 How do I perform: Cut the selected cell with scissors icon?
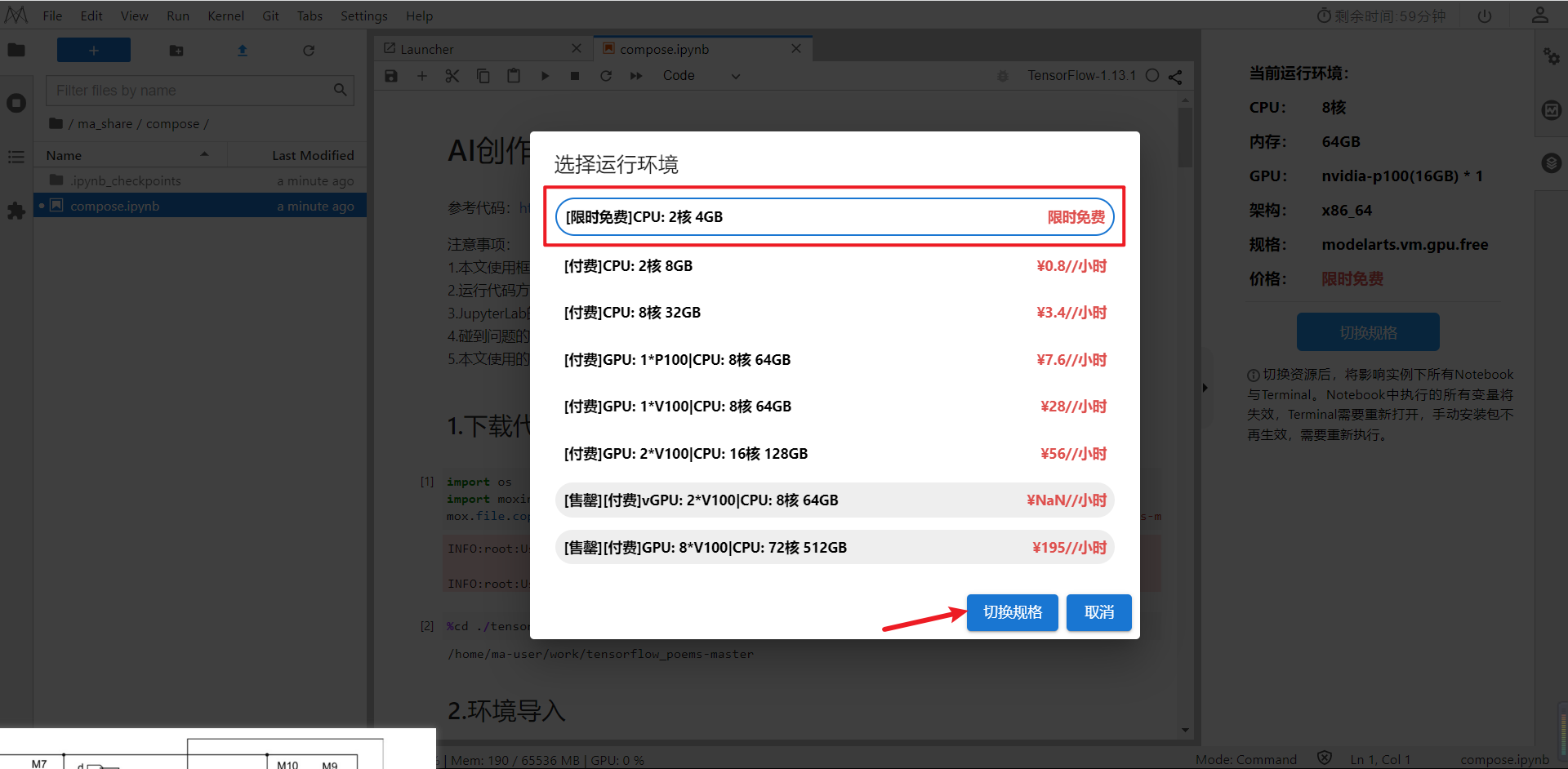pos(452,76)
